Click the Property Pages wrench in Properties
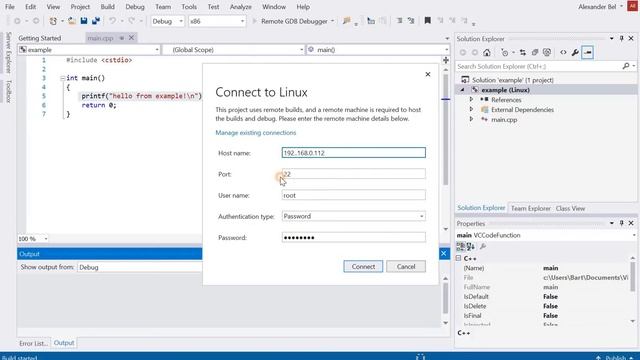Viewport: 640px width, 360px height. click(483, 246)
